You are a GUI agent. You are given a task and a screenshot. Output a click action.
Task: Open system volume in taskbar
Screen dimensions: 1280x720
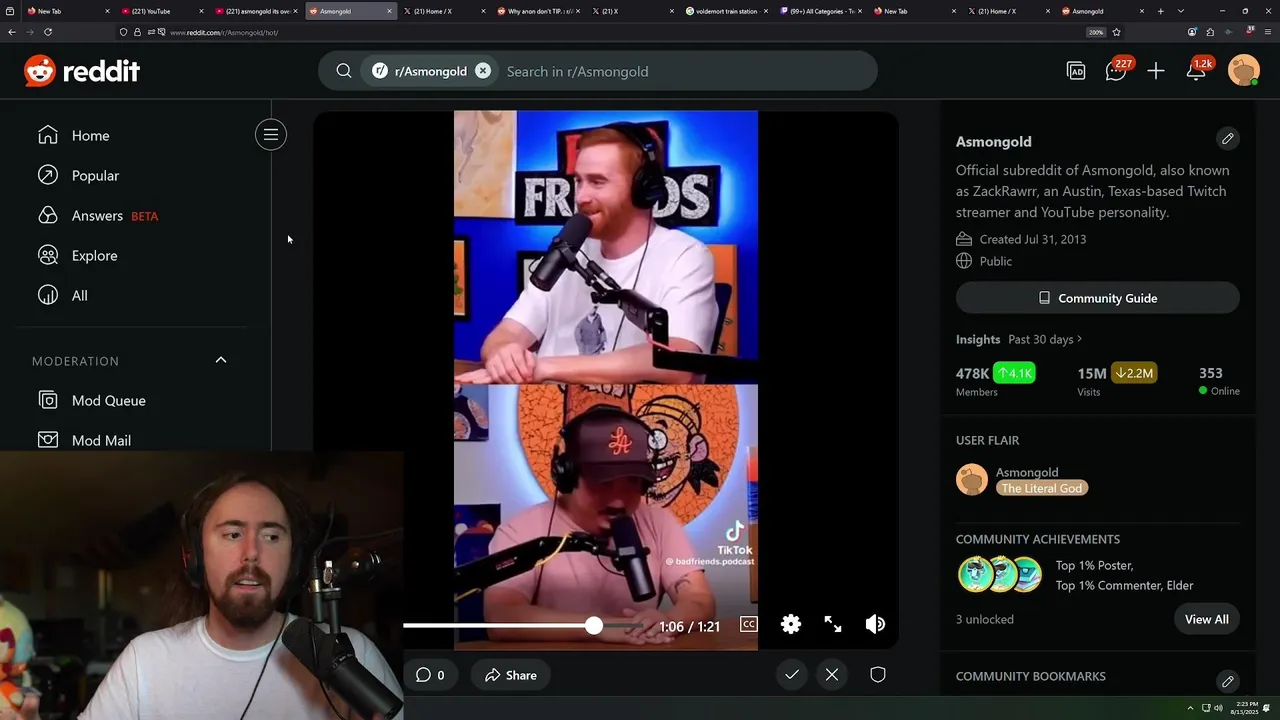click(1218, 708)
